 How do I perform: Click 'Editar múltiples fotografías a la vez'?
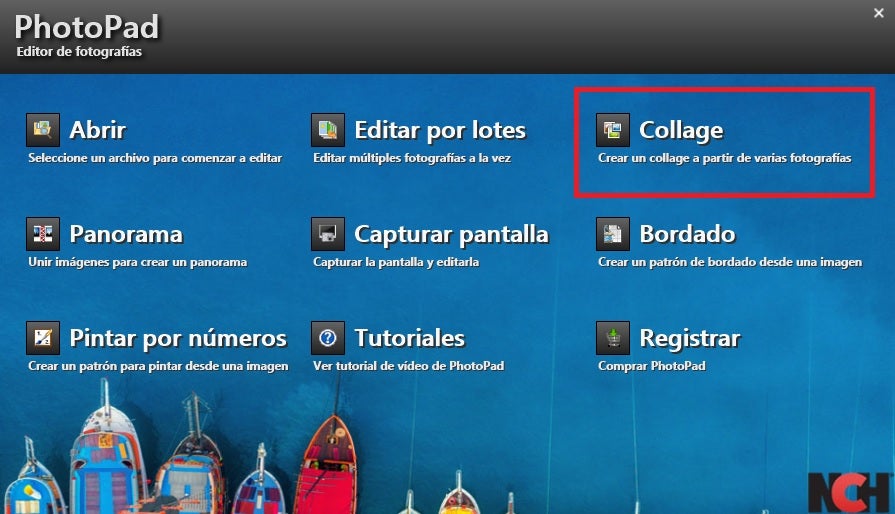tap(412, 158)
